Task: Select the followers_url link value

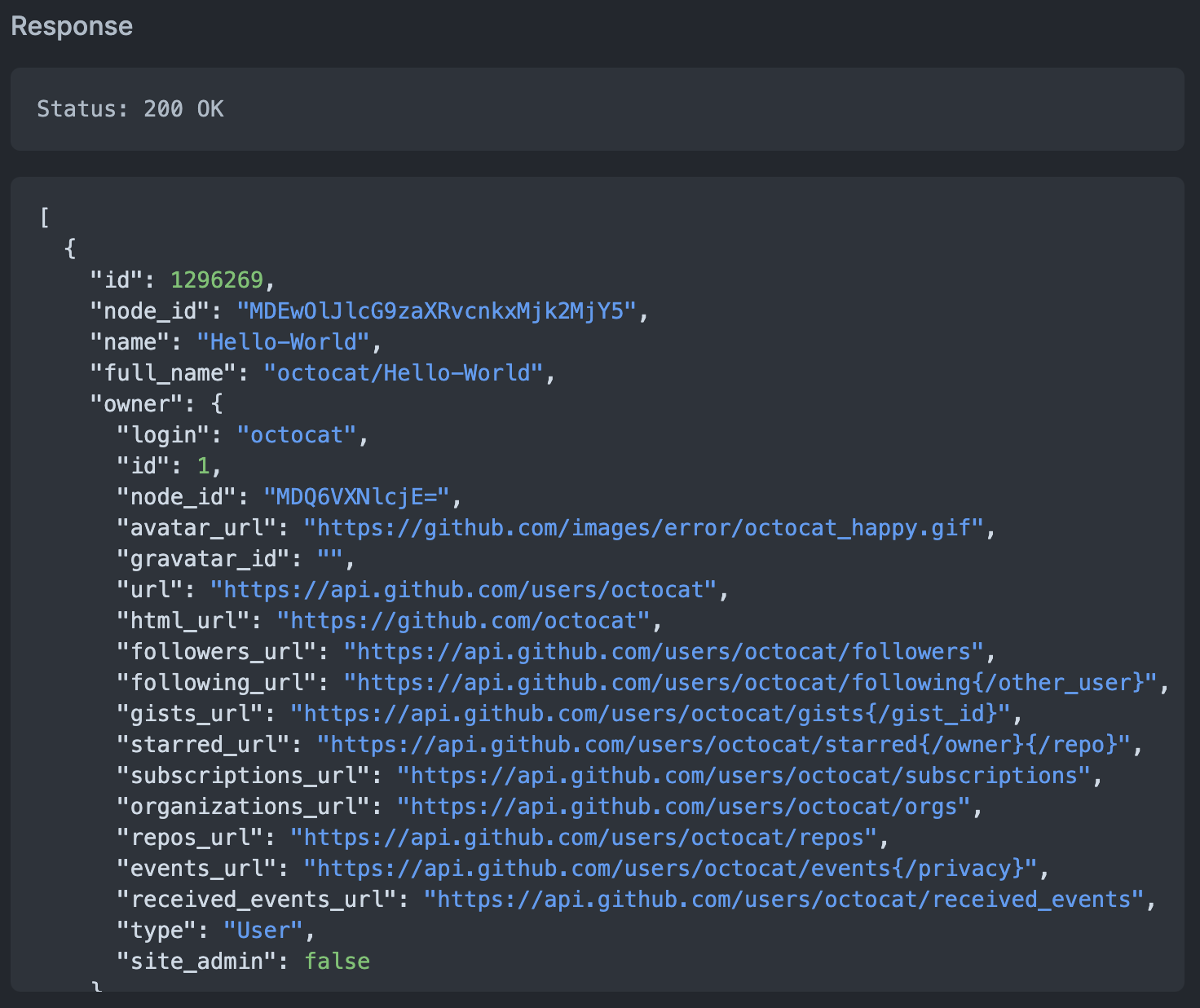Action: [664, 652]
